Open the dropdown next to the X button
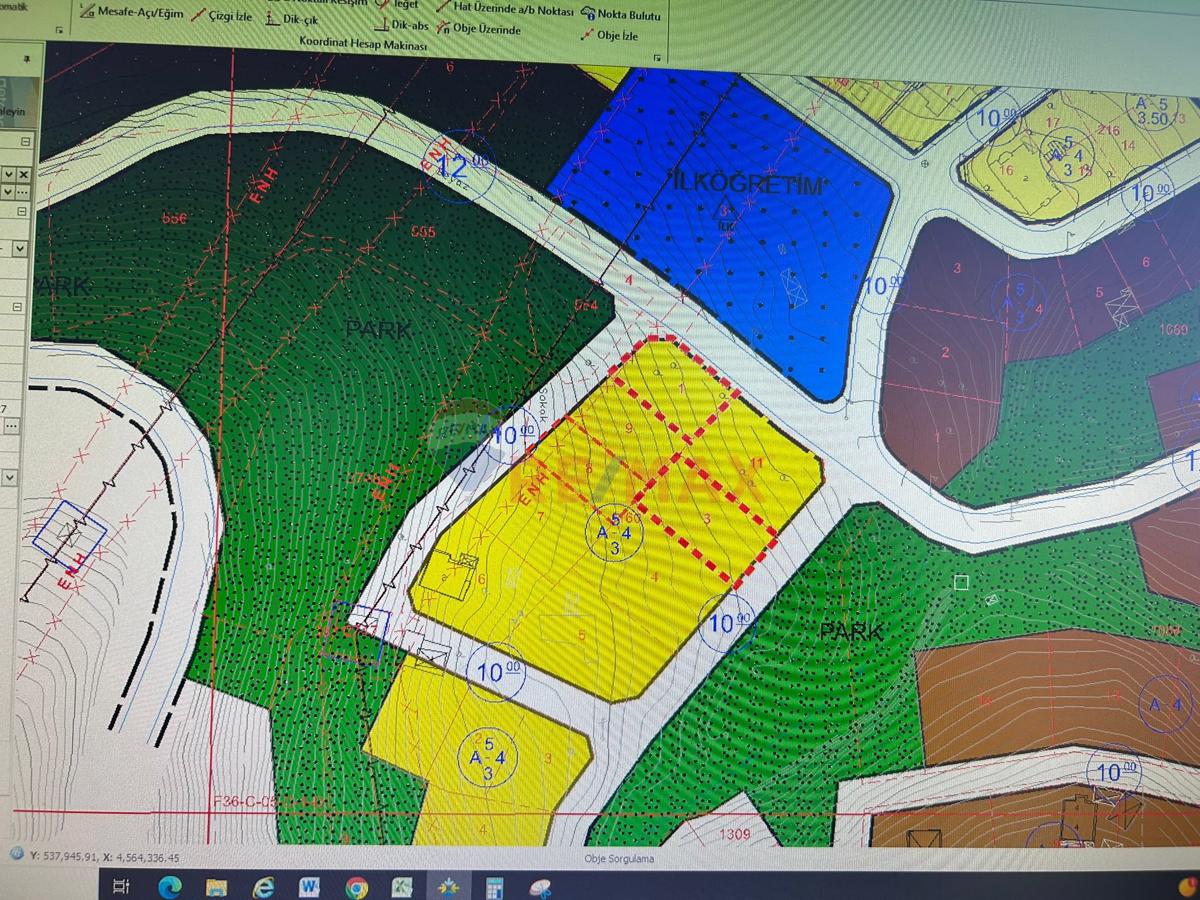Screen dimensions: 1200x900 (9, 175)
